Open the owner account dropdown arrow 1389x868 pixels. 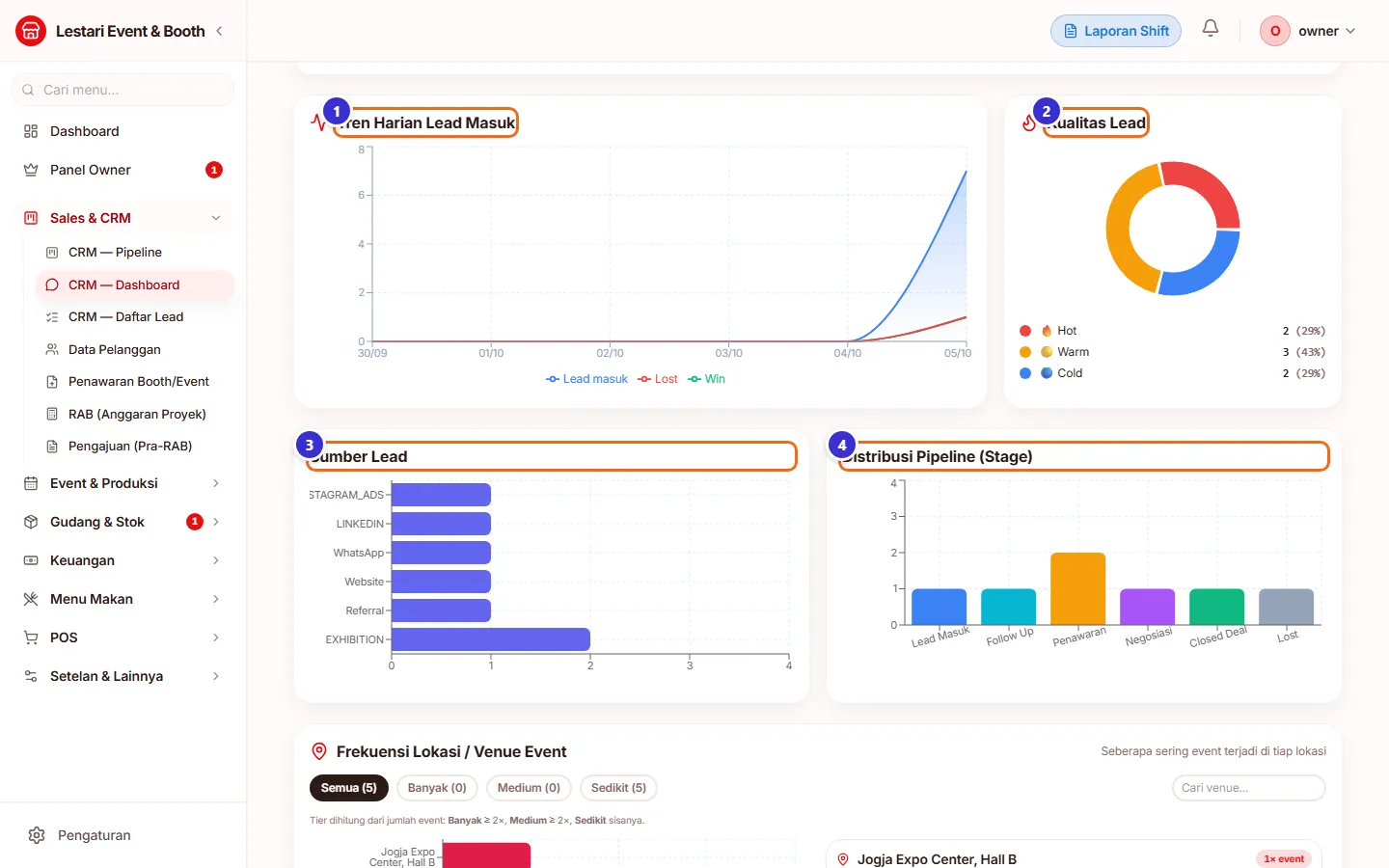click(1350, 31)
